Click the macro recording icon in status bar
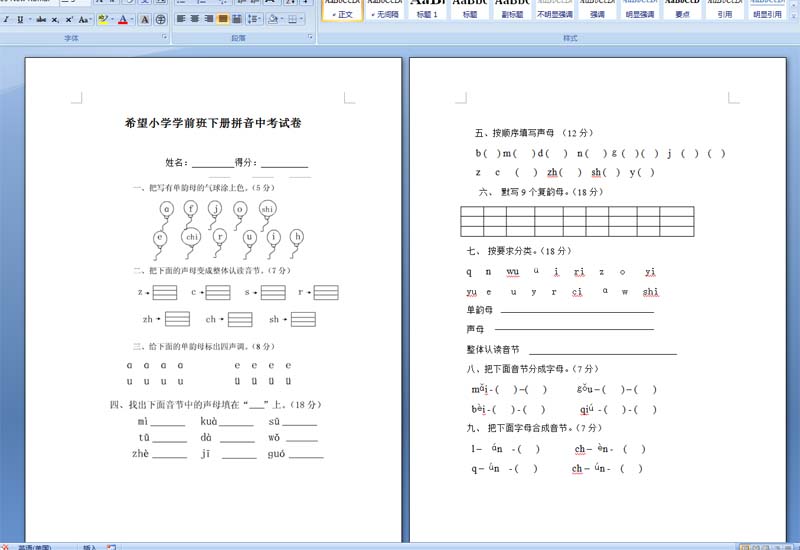 point(111,547)
